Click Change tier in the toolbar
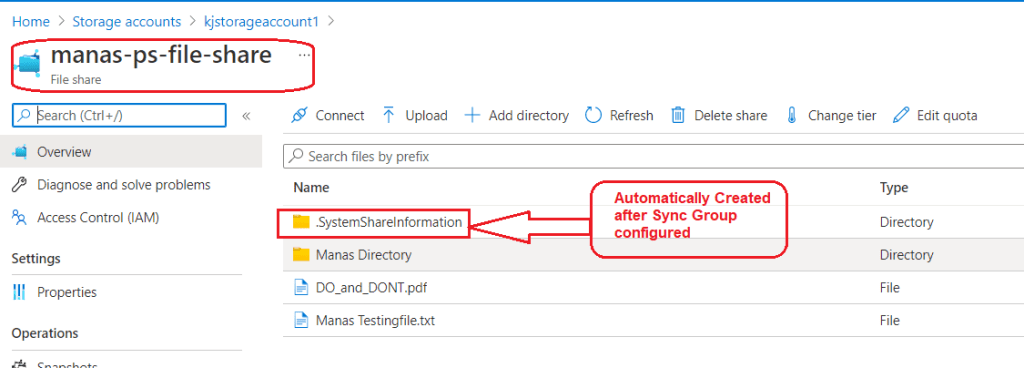 (831, 115)
